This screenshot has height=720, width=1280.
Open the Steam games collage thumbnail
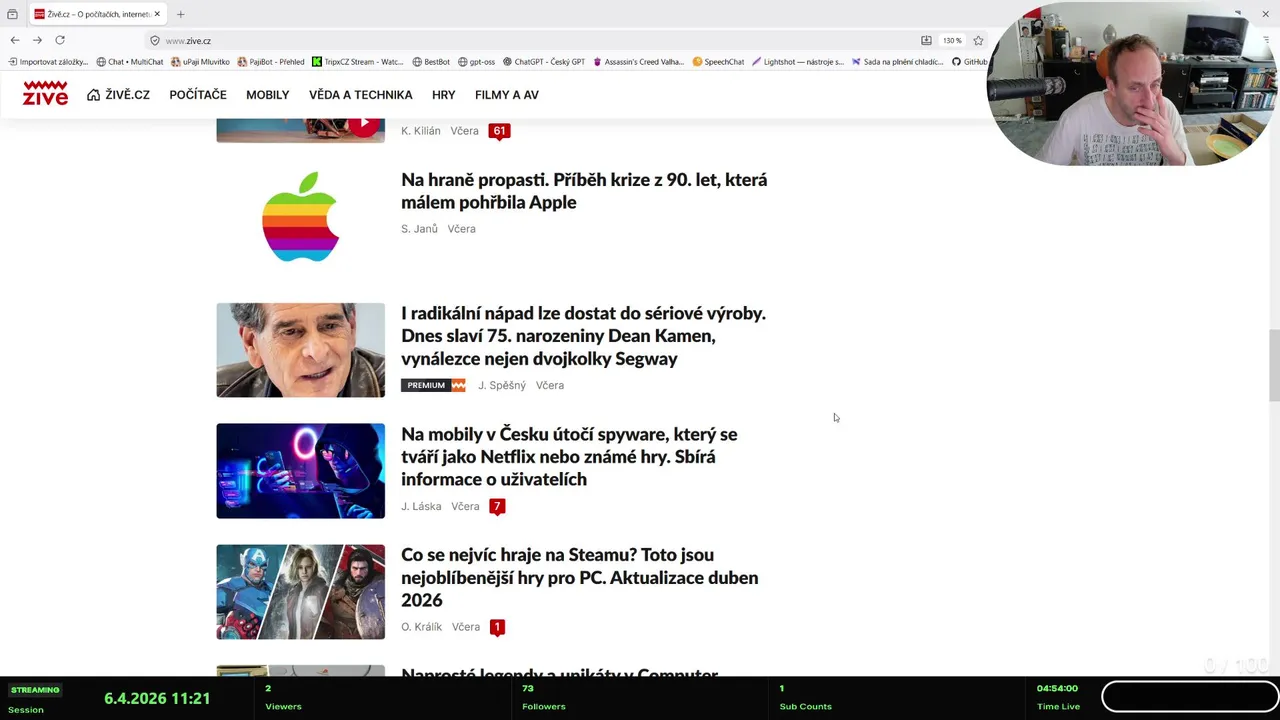300,592
